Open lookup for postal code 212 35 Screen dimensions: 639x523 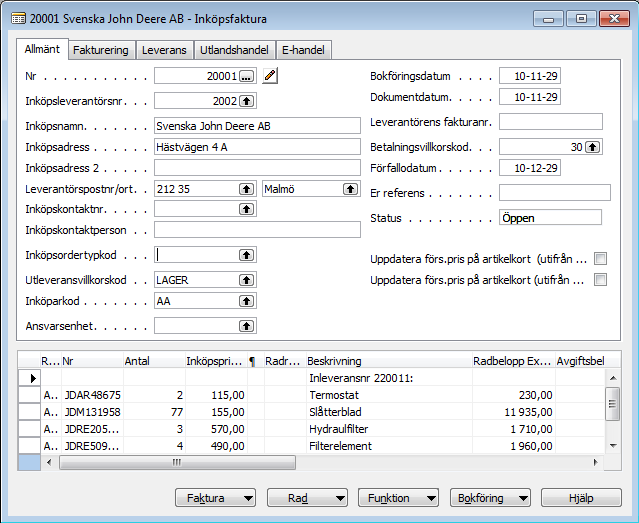(246, 189)
